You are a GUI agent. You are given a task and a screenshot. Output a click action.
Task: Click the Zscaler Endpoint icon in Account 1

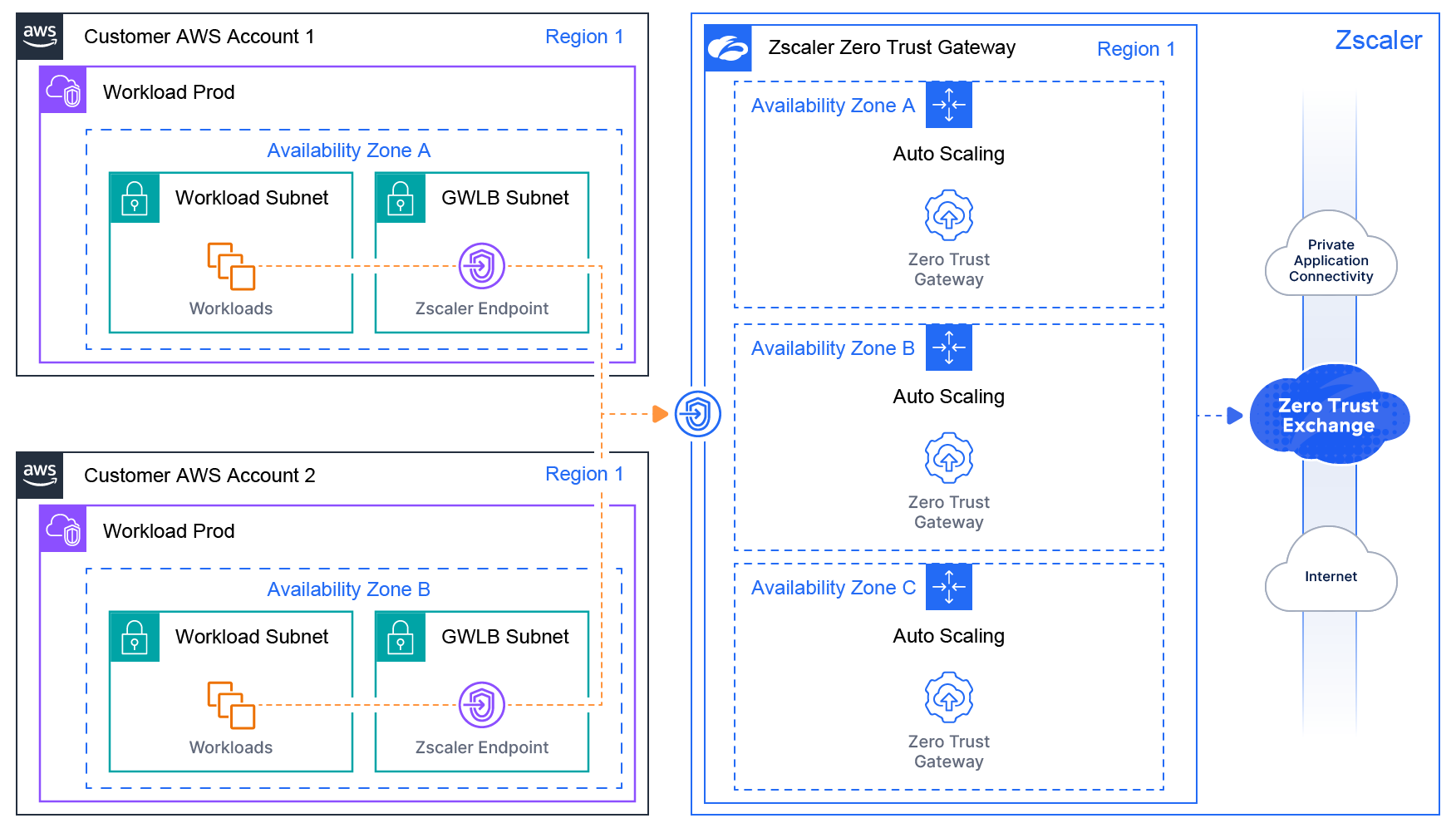click(x=482, y=266)
